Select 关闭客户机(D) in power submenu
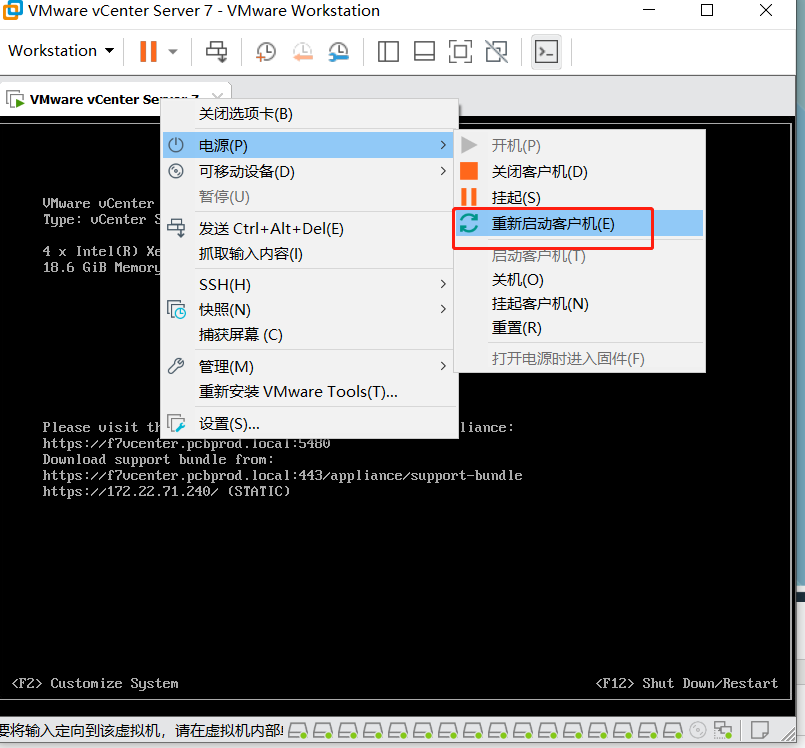The image size is (805, 748). pyautogui.click(x=580, y=171)
